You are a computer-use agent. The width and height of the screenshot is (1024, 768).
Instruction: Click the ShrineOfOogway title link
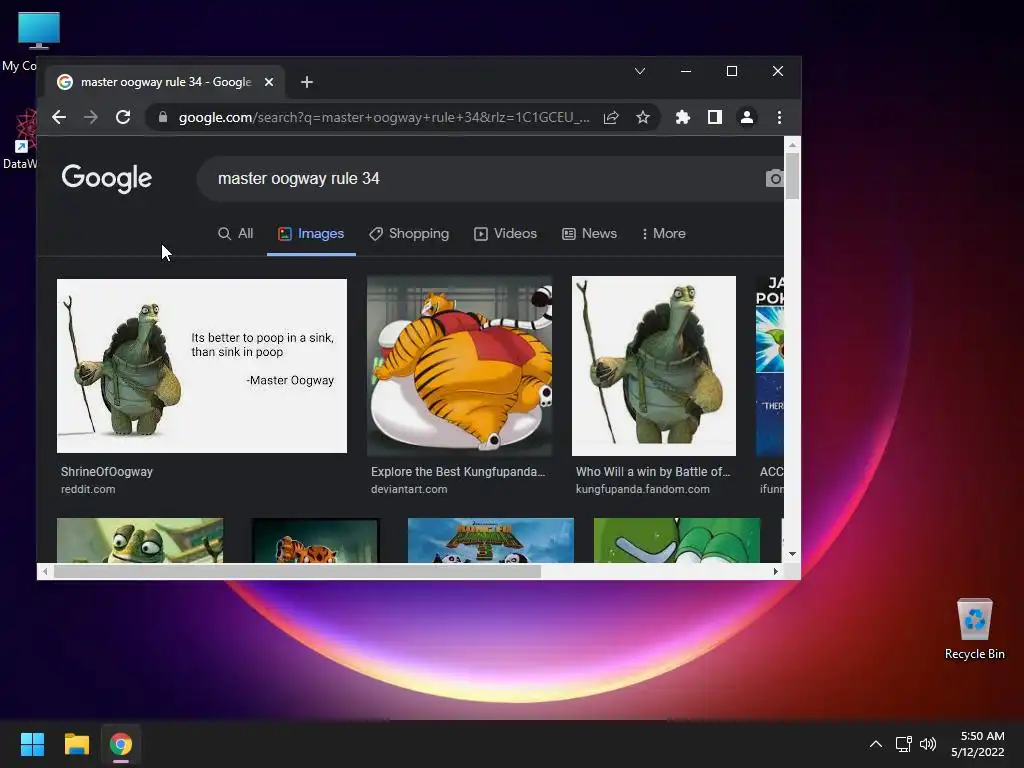pyautogui.click(x=106, y=472)
